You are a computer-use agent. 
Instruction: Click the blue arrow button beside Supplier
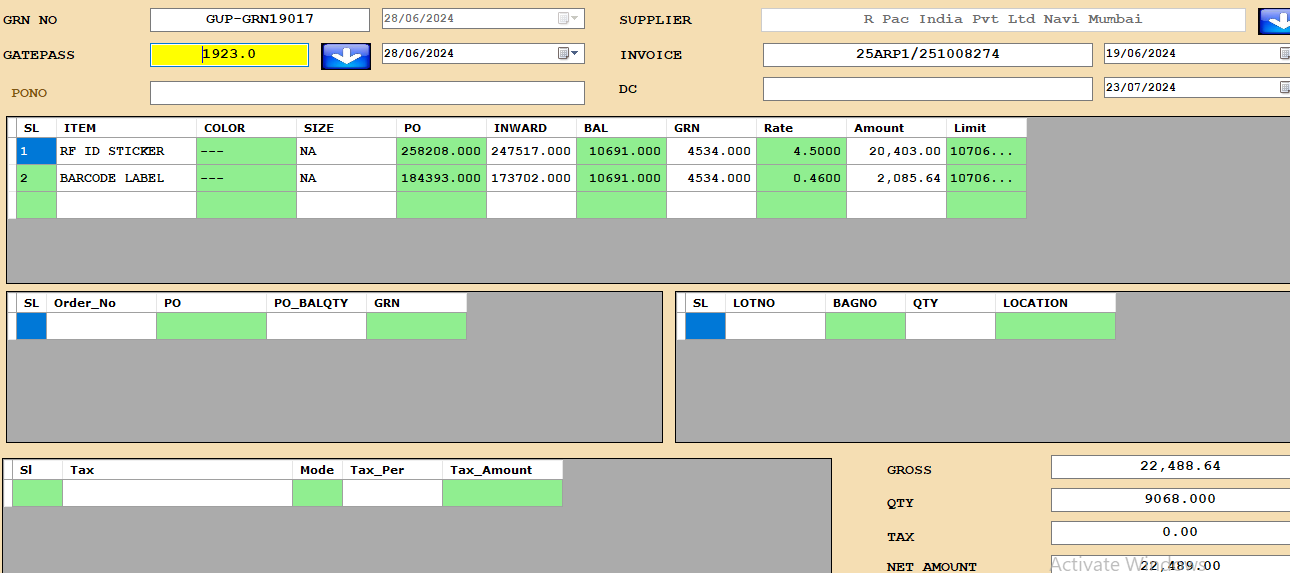coord(1273,21)
